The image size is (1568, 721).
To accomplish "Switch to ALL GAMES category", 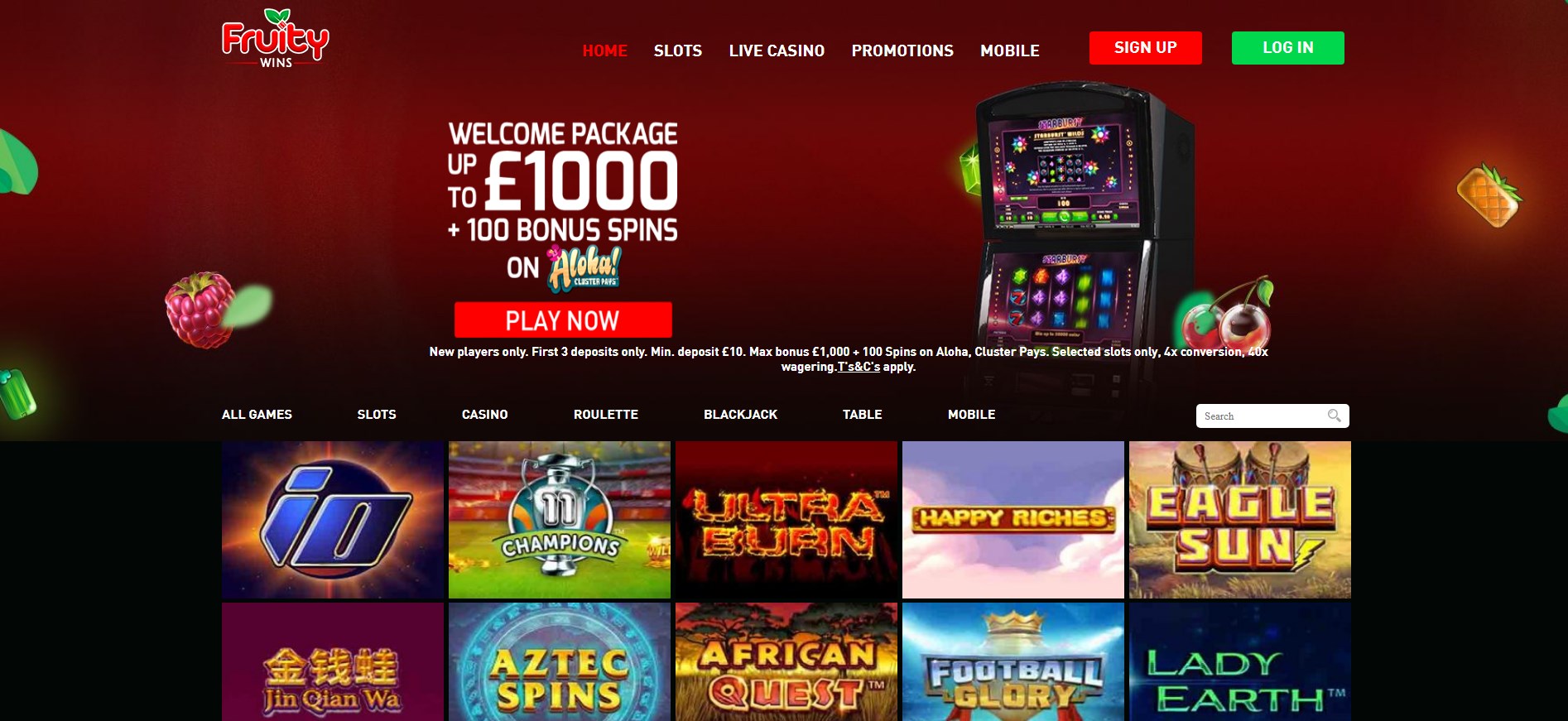I will [257, 415].
